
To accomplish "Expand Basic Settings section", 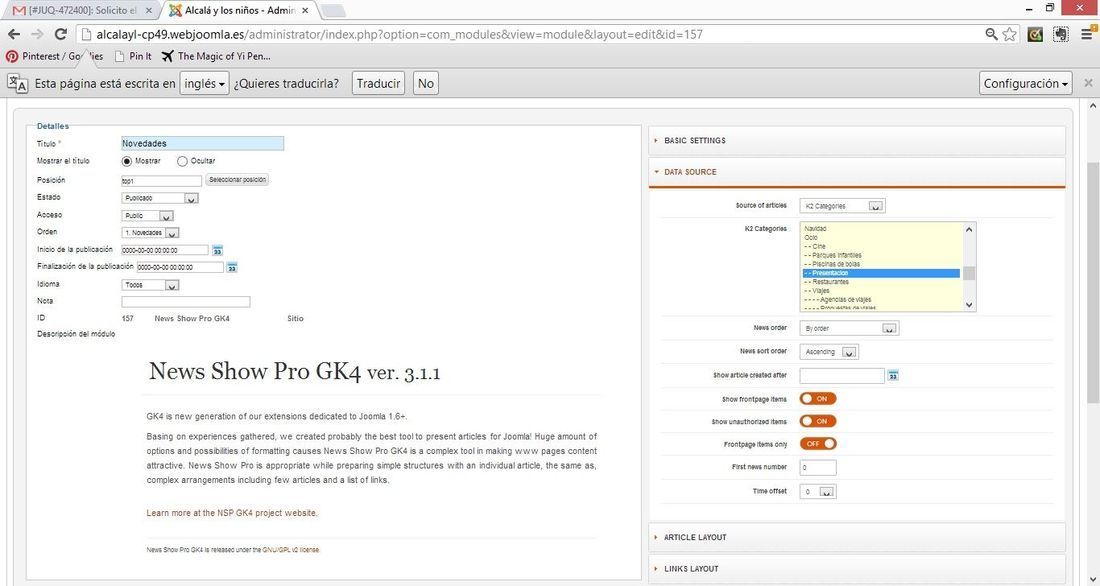I will 857,140.
